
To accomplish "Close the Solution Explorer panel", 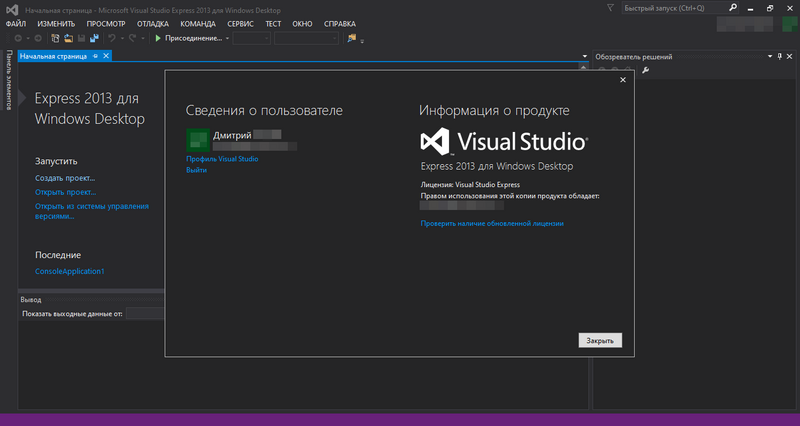I will tap(789, 57).
